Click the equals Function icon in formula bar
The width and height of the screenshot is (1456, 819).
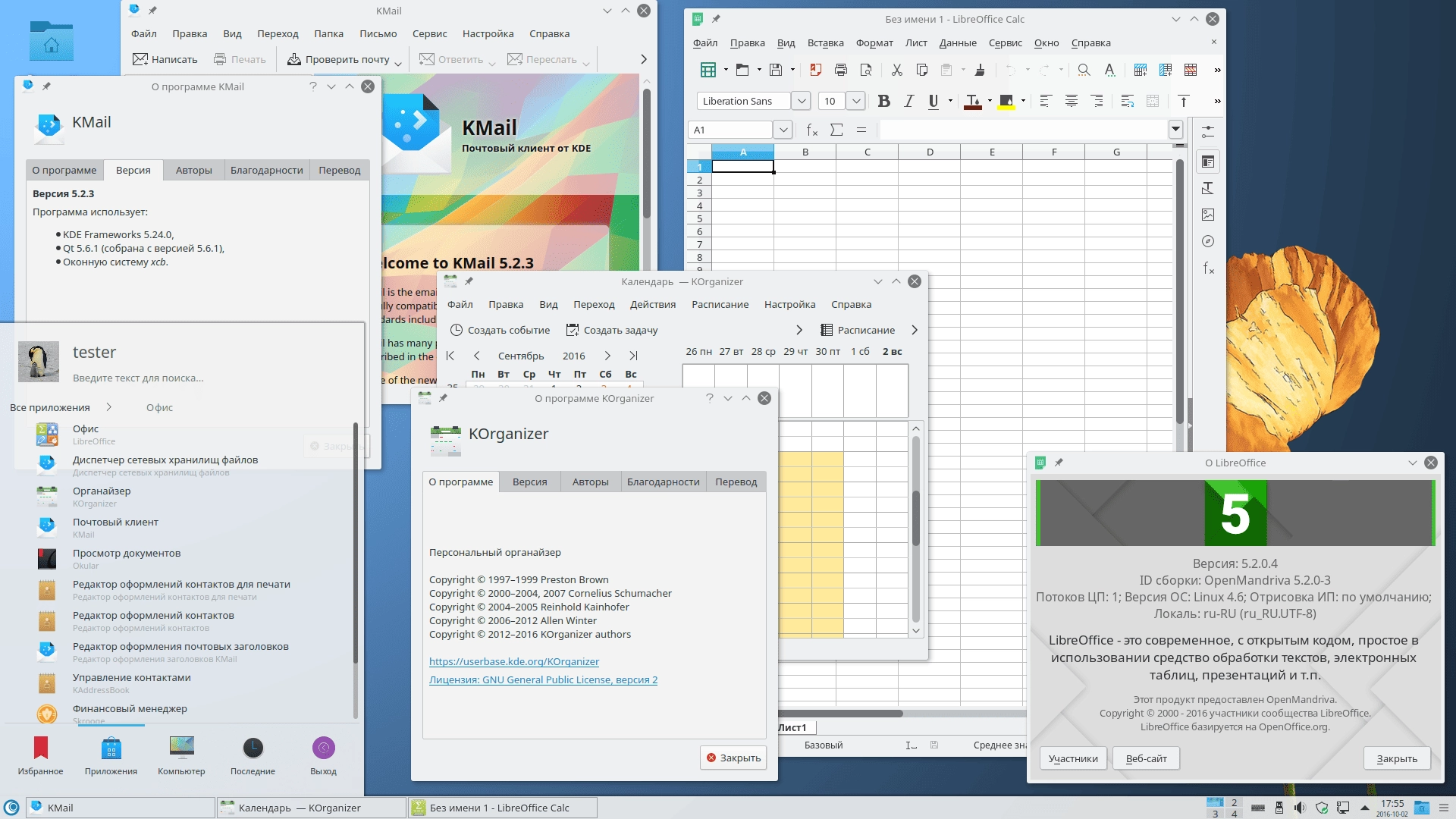[x=861, y=130]
